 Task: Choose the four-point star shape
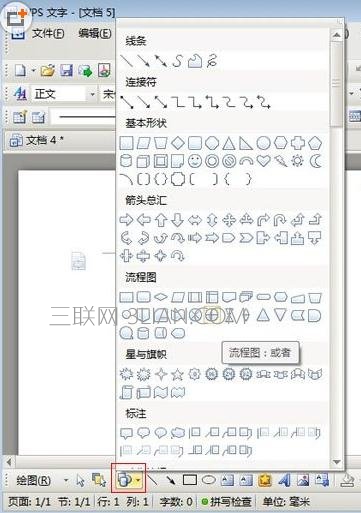click(x=161, y=375)
